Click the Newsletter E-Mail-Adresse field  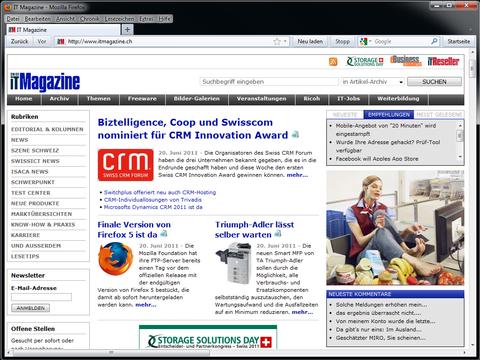click(x=41, y=297)
